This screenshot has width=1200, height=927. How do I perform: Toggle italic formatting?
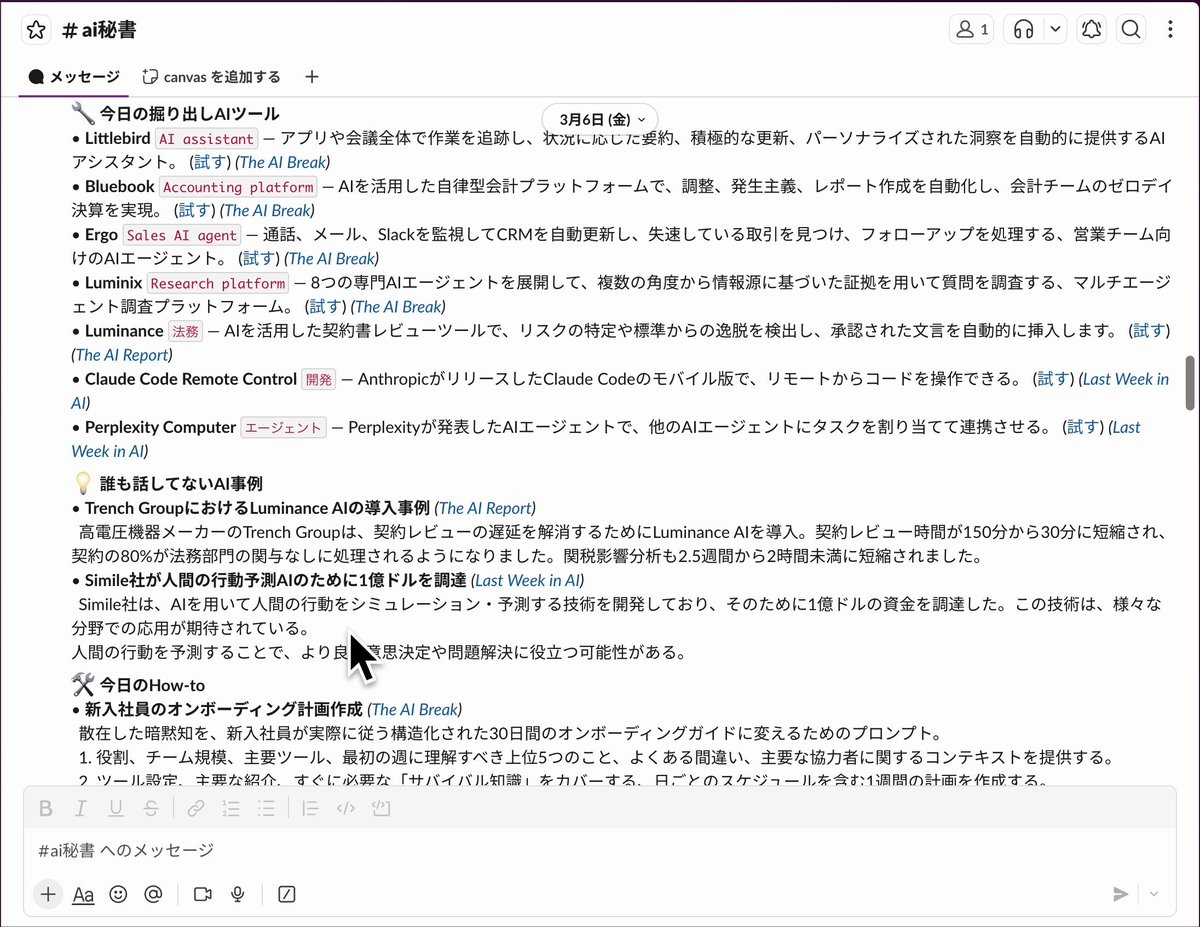[81, 808]
